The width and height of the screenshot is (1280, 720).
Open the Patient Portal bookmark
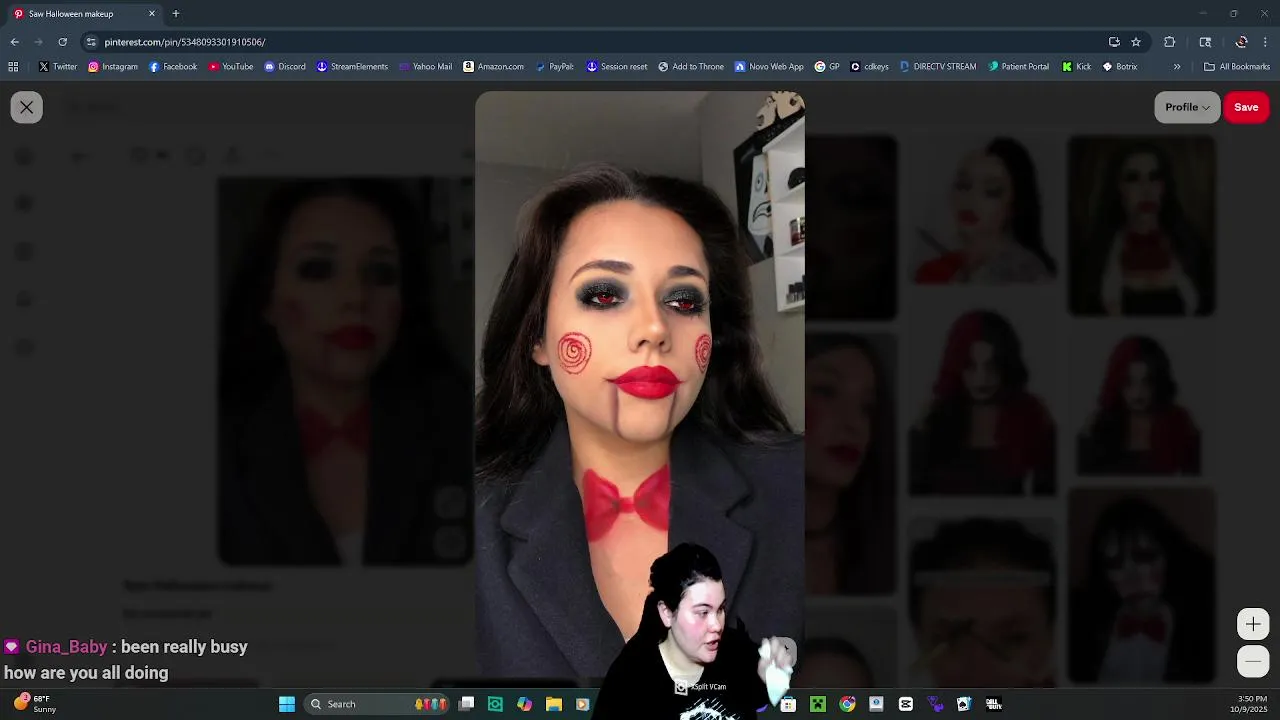(x=1018, y=67)
